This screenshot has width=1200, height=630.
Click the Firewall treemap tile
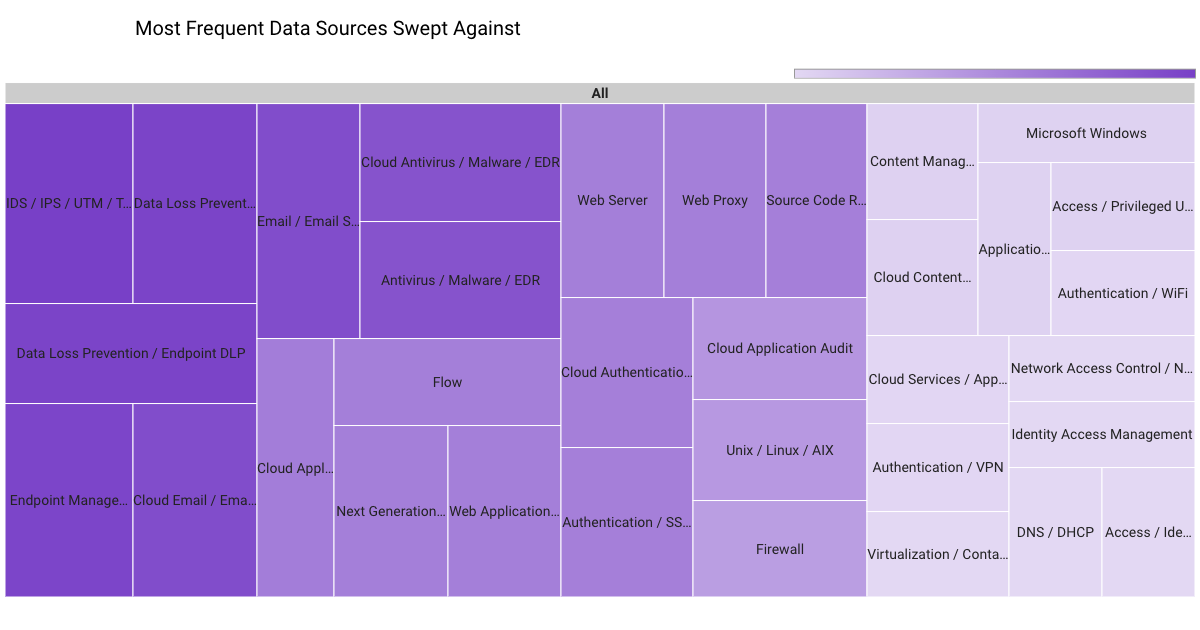pos(780,549)
